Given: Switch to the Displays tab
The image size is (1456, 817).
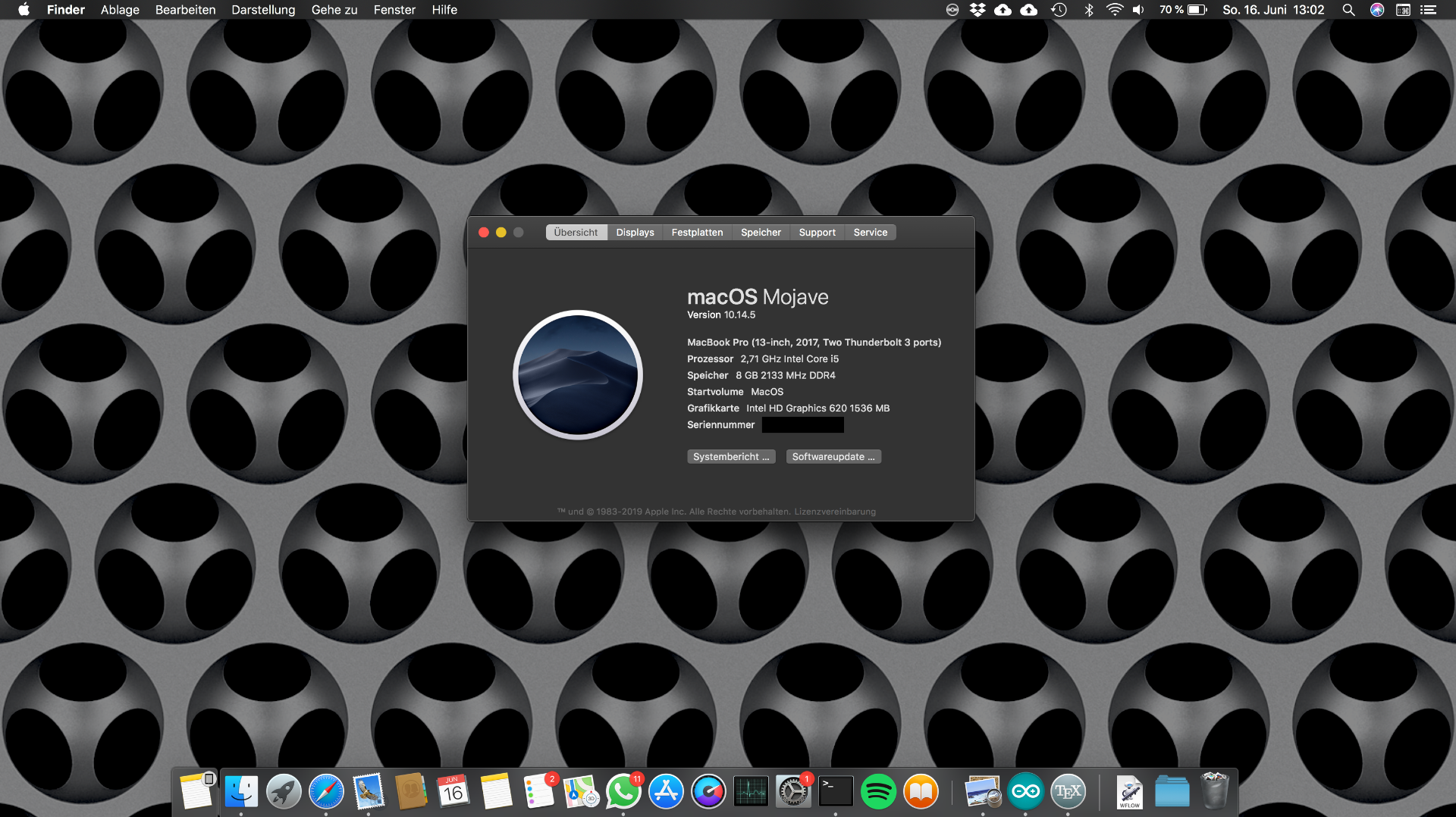Looking at the screenshot, I should point(635,233).
